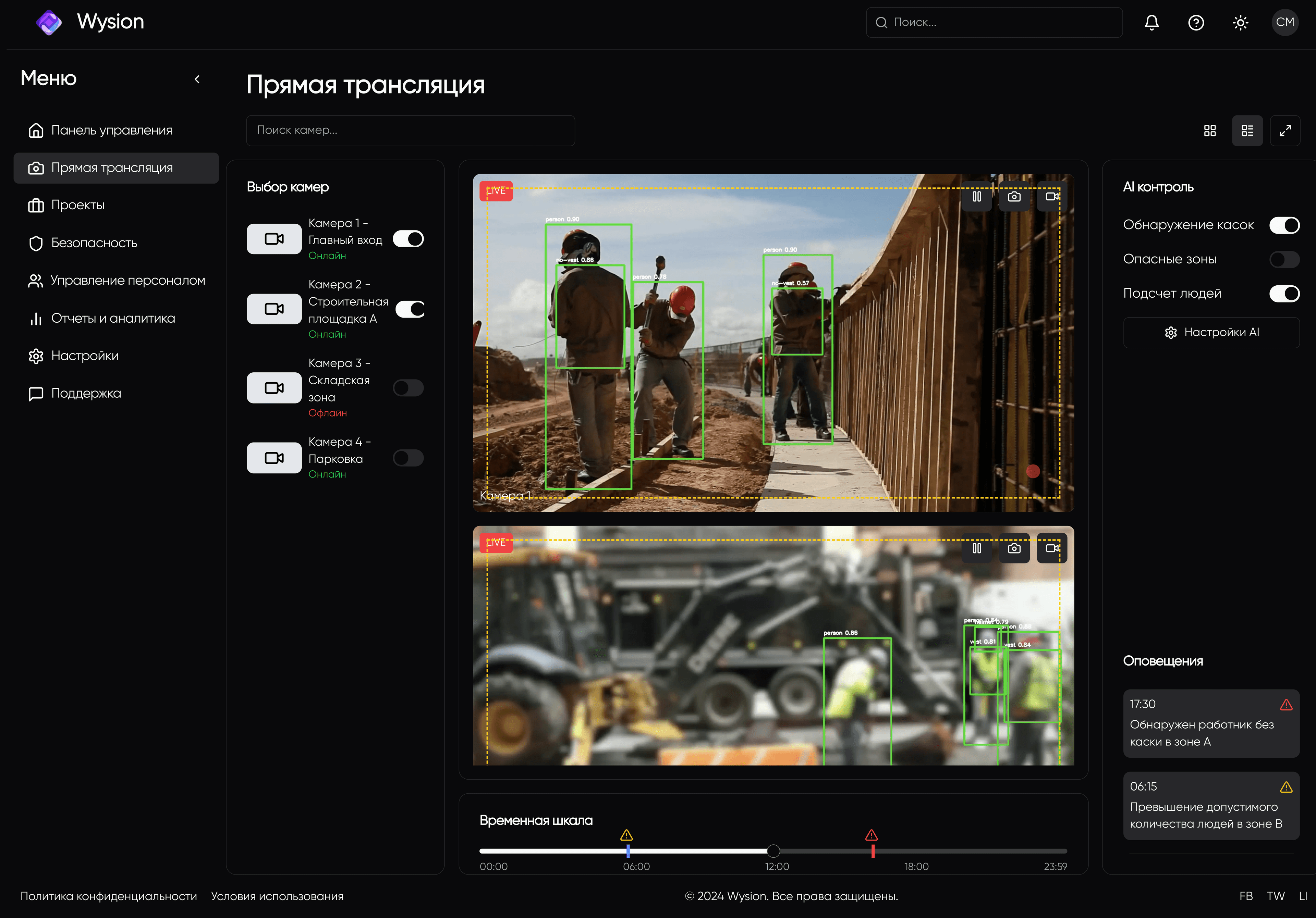The height and width of the screenshot is (918, 1316).
Task: Take snapshot of second camera feed
Action: pyautogui.click(x=1014, y=548)
